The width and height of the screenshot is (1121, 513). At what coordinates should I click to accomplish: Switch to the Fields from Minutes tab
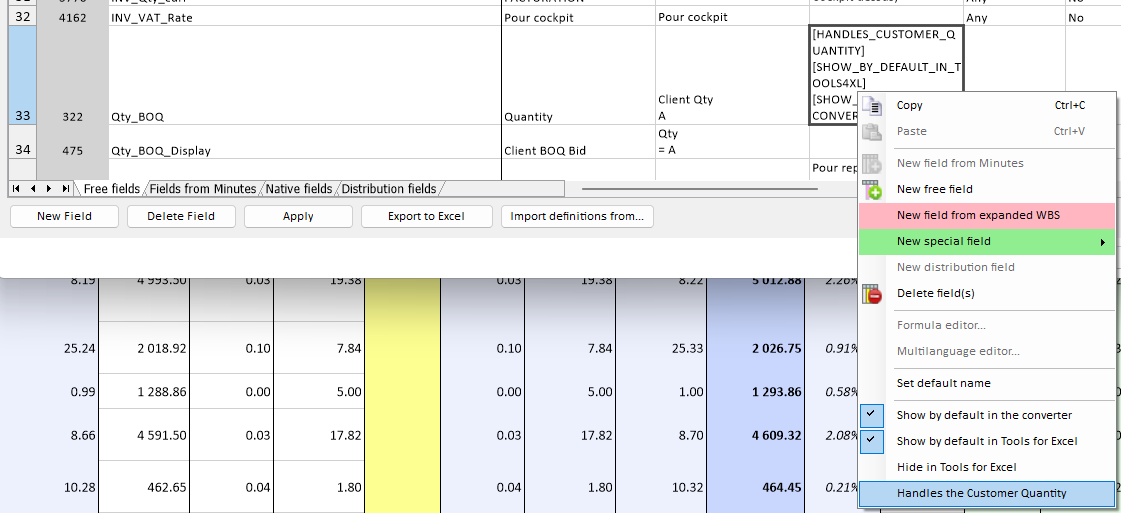[x=203, y=189]
